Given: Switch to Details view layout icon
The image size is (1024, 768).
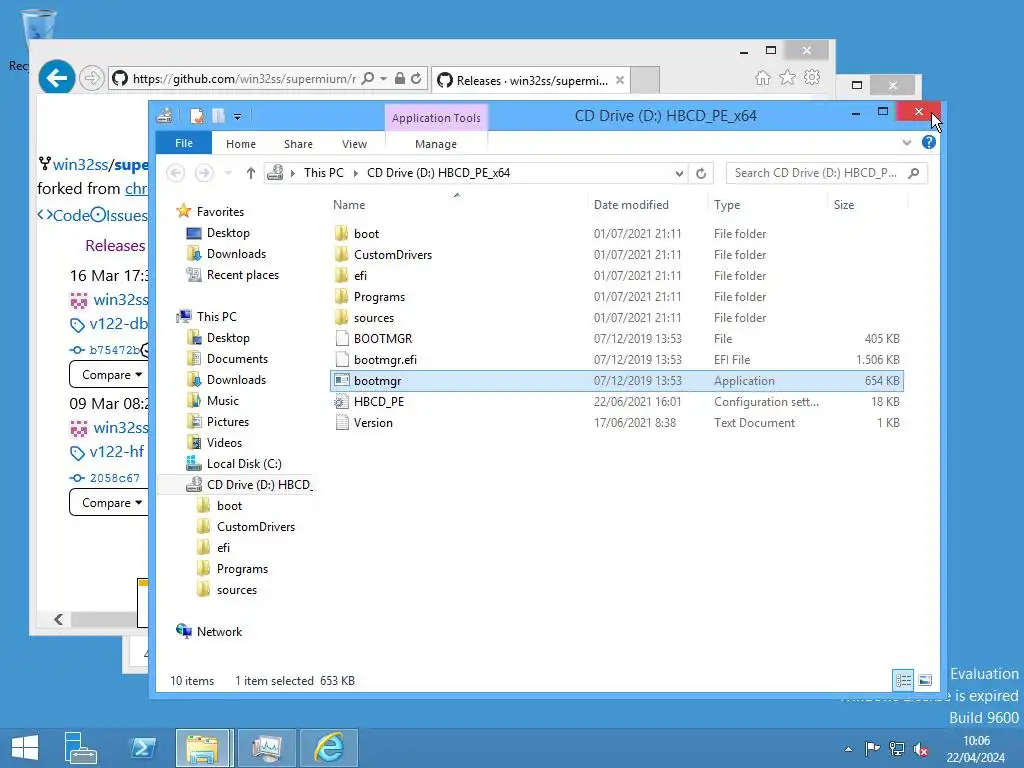Looking at the screenshot, I should point(903,680).
